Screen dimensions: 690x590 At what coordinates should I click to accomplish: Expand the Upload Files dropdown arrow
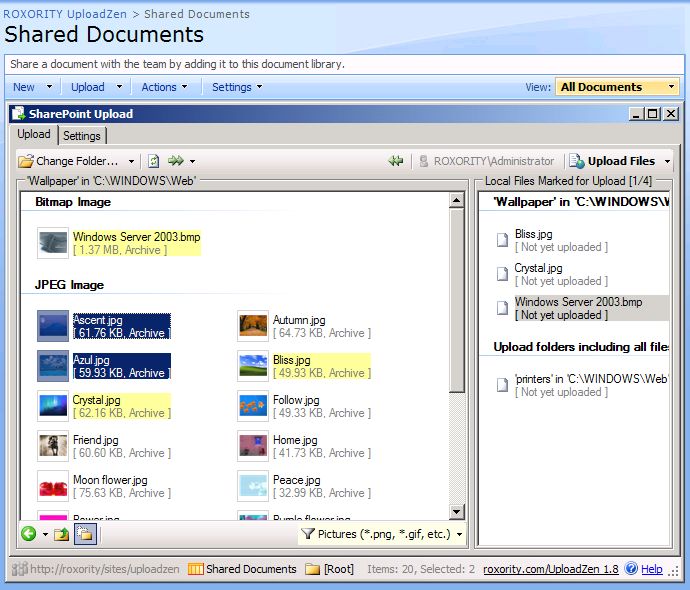pyautogui.click(x=667, y=161)
